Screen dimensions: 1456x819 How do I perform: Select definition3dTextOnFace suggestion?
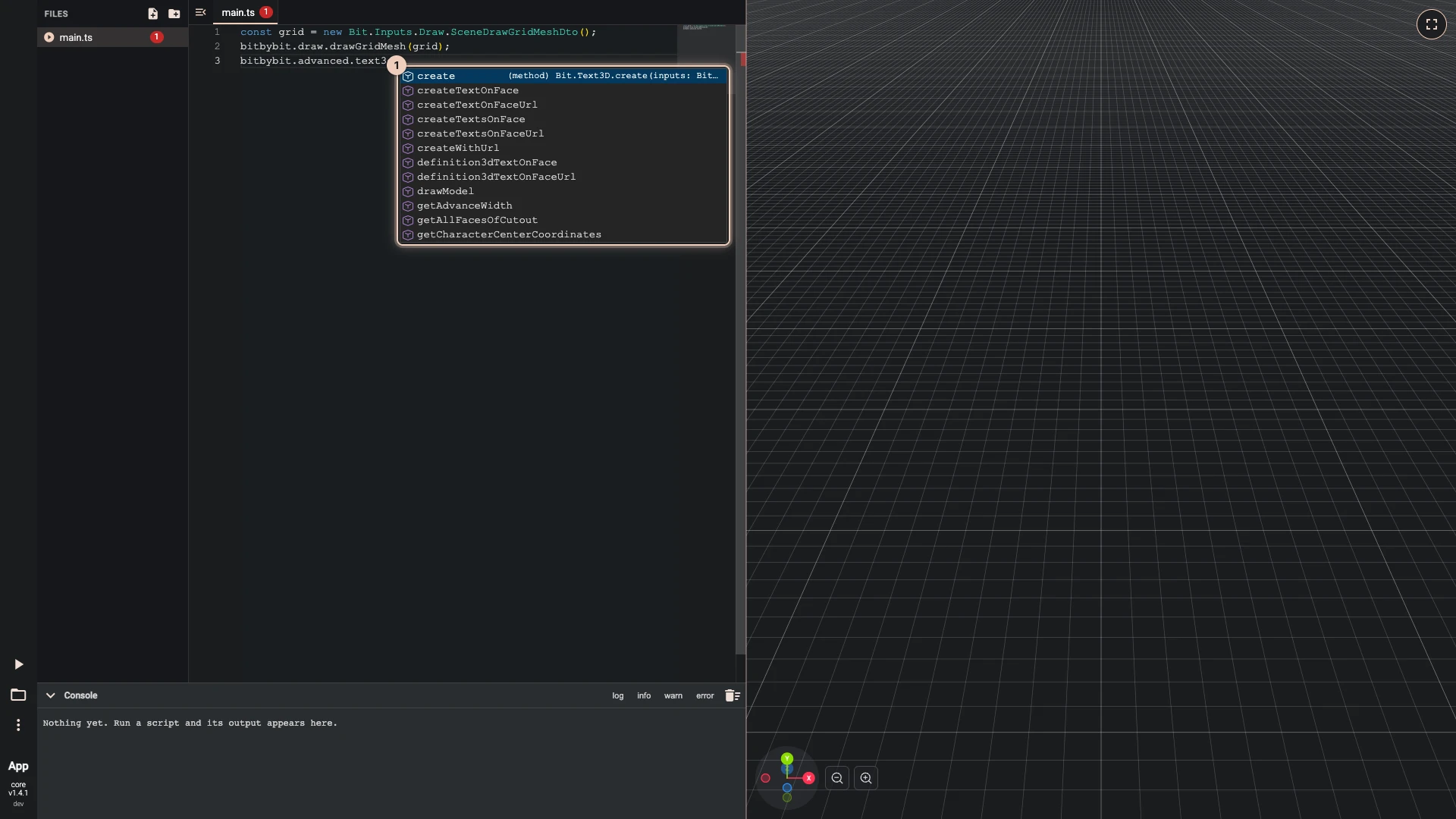(563, 162)
